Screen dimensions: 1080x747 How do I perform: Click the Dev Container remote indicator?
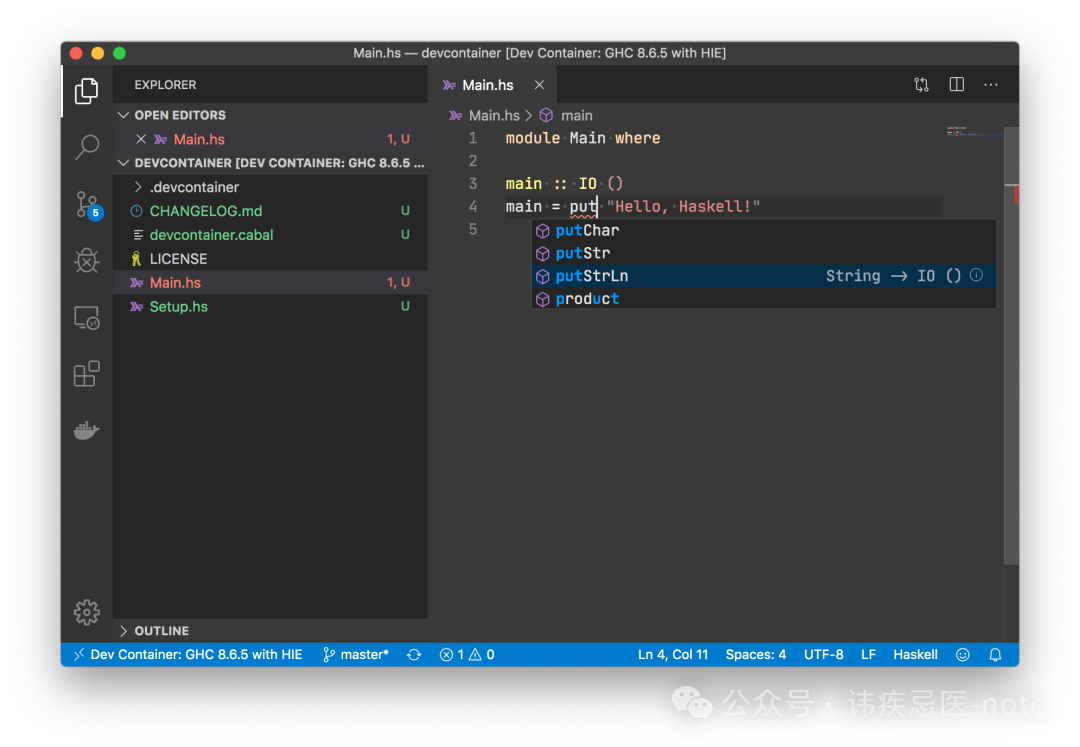pyautogui.click(x=188, y=655)
